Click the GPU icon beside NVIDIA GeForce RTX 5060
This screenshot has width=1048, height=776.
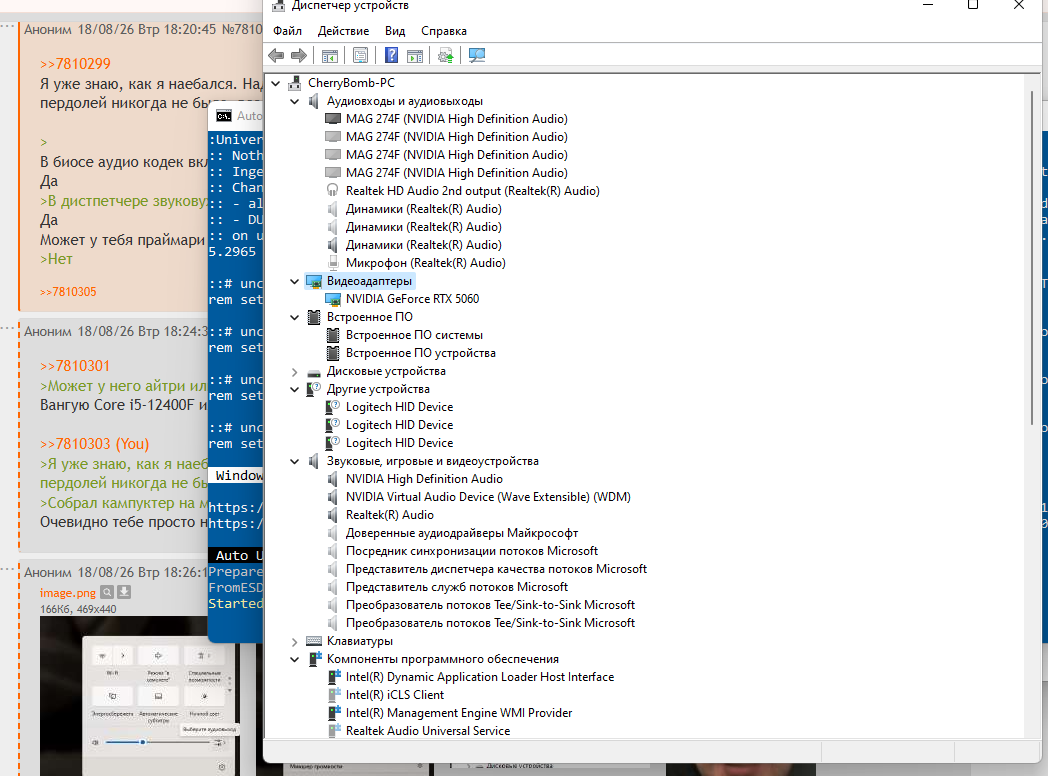click(332, 299)
